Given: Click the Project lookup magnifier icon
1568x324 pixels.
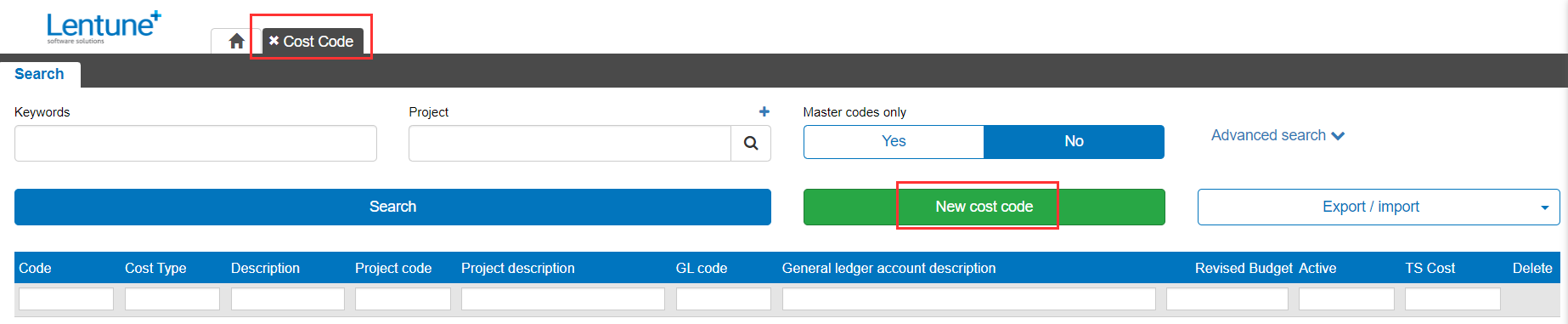Looking at the screenshot, I should [x=751, y=143].
